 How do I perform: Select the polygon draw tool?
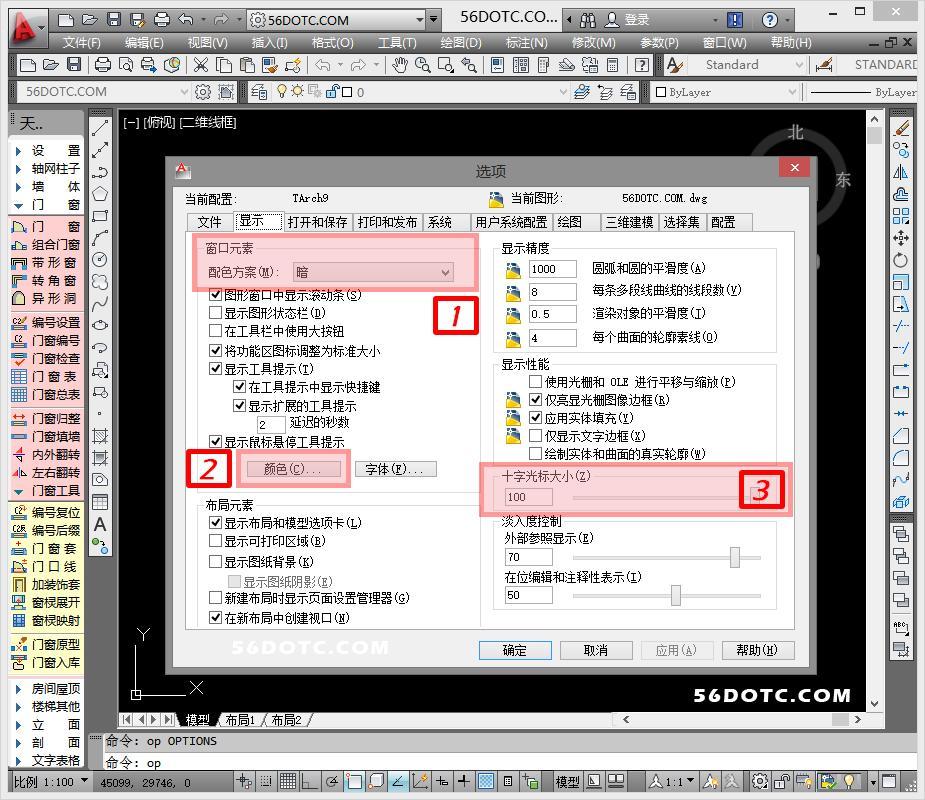[x=100, y=194]
